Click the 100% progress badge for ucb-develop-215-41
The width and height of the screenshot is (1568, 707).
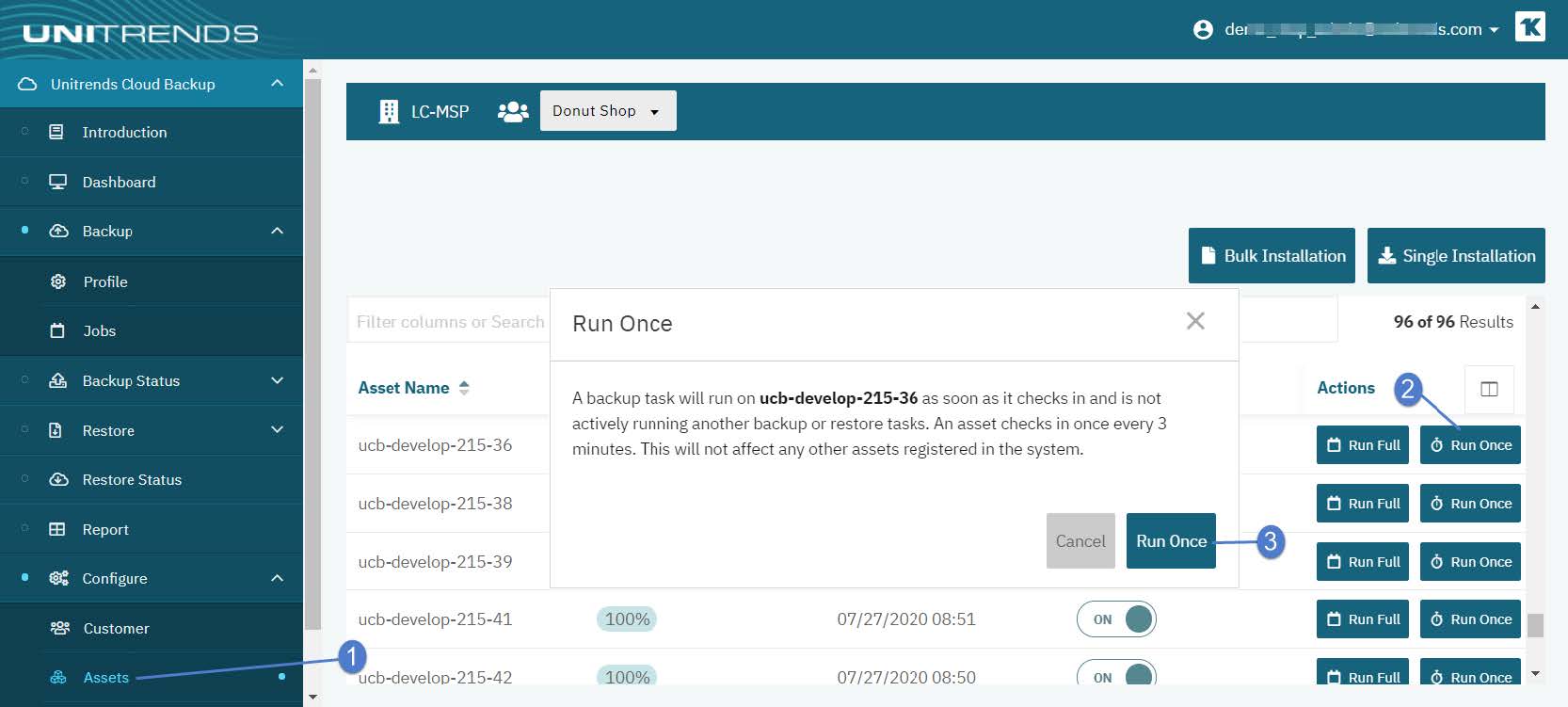point(627,619)
